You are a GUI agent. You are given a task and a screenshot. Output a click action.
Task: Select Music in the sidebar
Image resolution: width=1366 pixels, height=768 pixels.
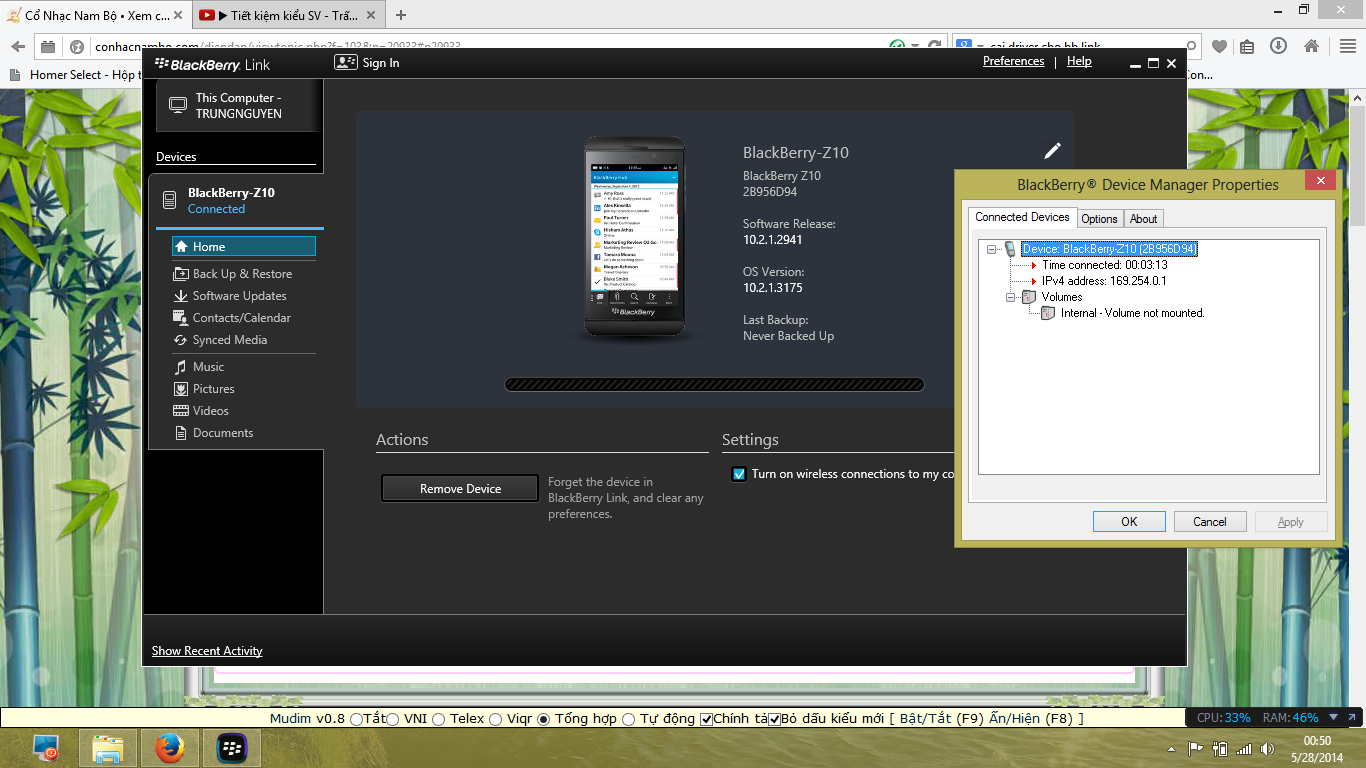coord(208,367)
